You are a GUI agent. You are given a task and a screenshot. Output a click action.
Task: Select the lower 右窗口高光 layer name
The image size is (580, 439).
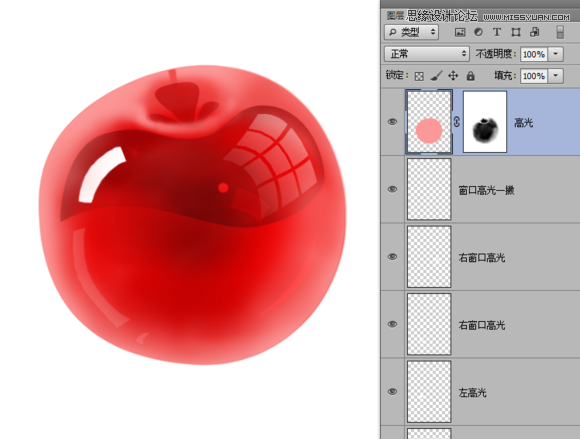tap(482, 325)
